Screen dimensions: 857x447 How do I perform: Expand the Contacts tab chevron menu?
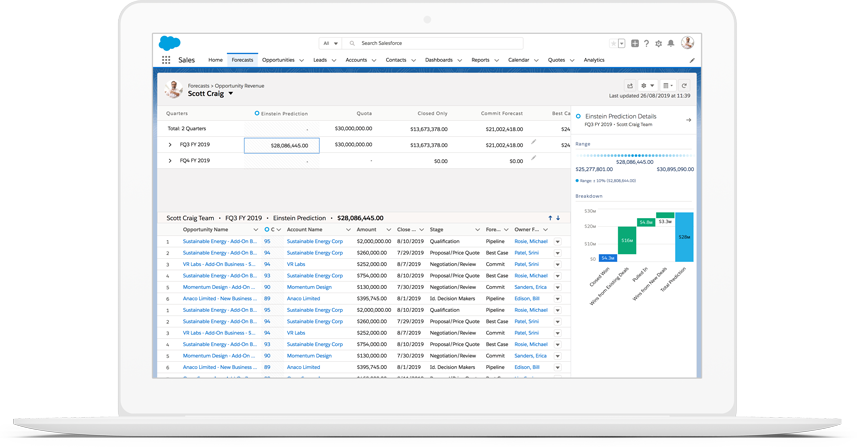(413, 61)
